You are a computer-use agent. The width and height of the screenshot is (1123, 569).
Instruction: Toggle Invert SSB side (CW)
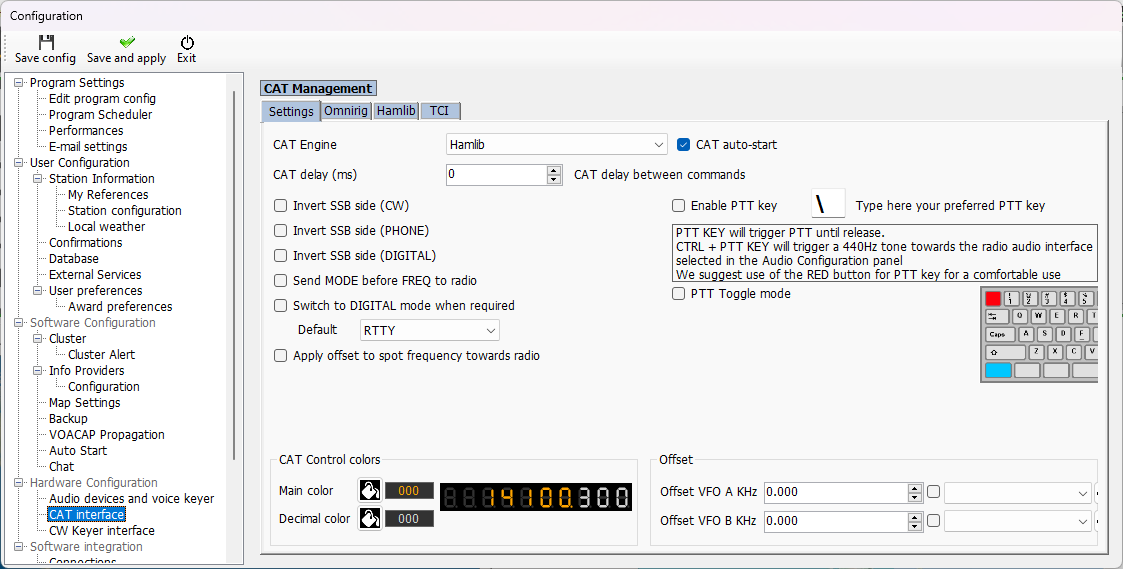tap(281, 206)
